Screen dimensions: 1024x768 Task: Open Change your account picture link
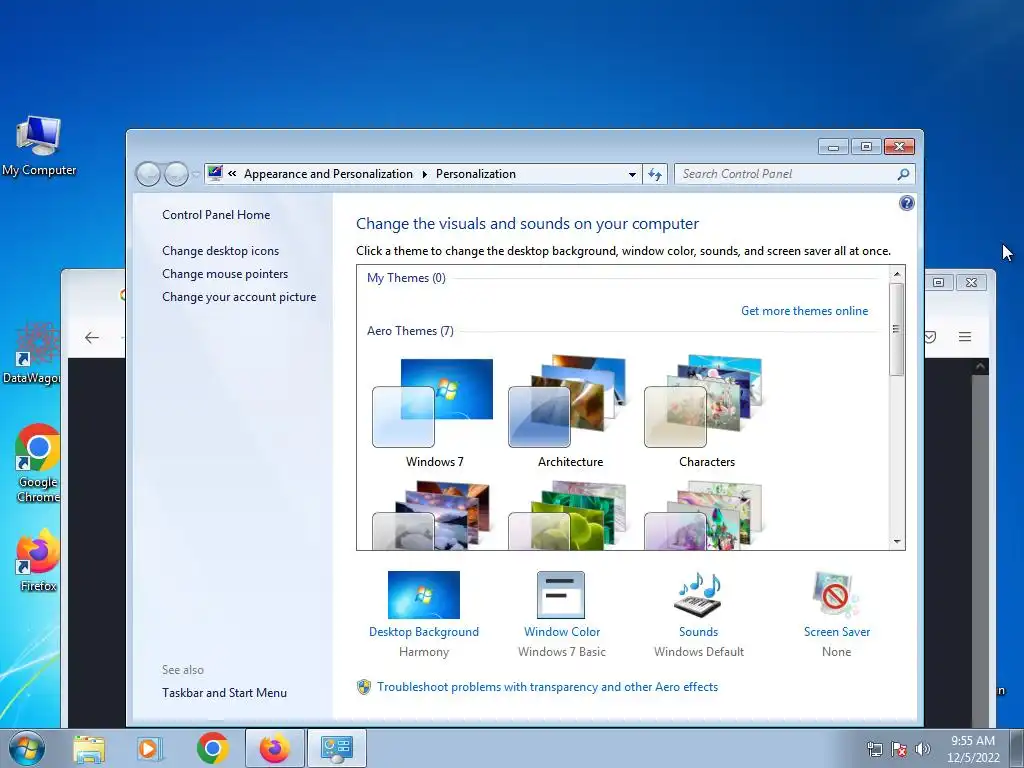point(239,296)
